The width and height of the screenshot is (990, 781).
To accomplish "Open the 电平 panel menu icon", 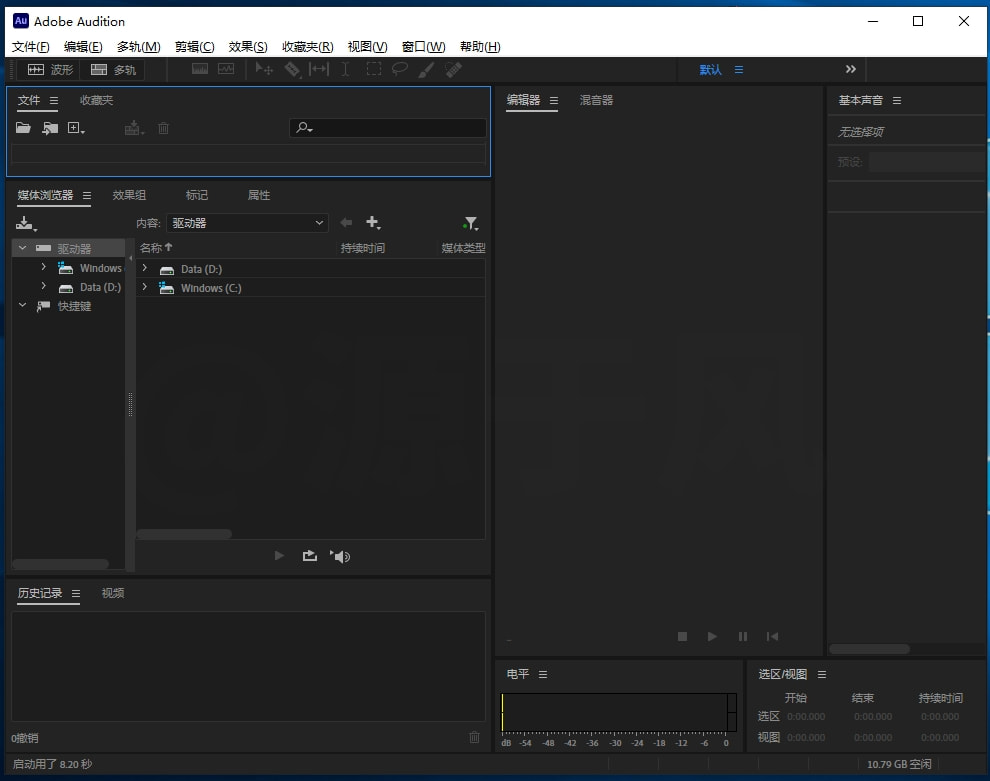I will click(x=543, y=675).
